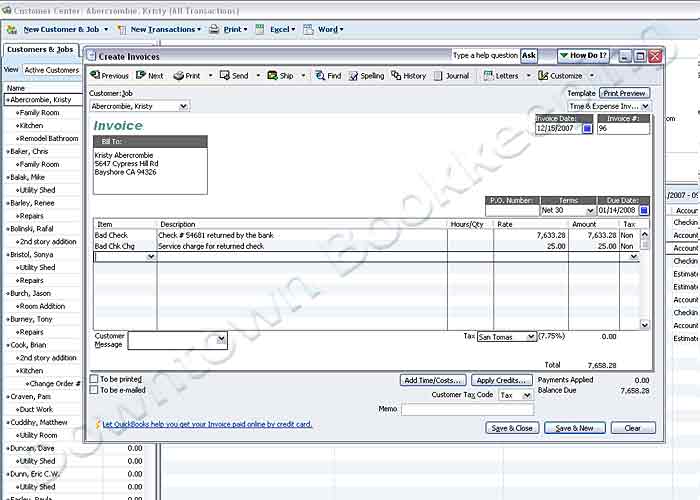Select customer Cuddihy, Matthew
700x500 pixels.
click(38, 422)
